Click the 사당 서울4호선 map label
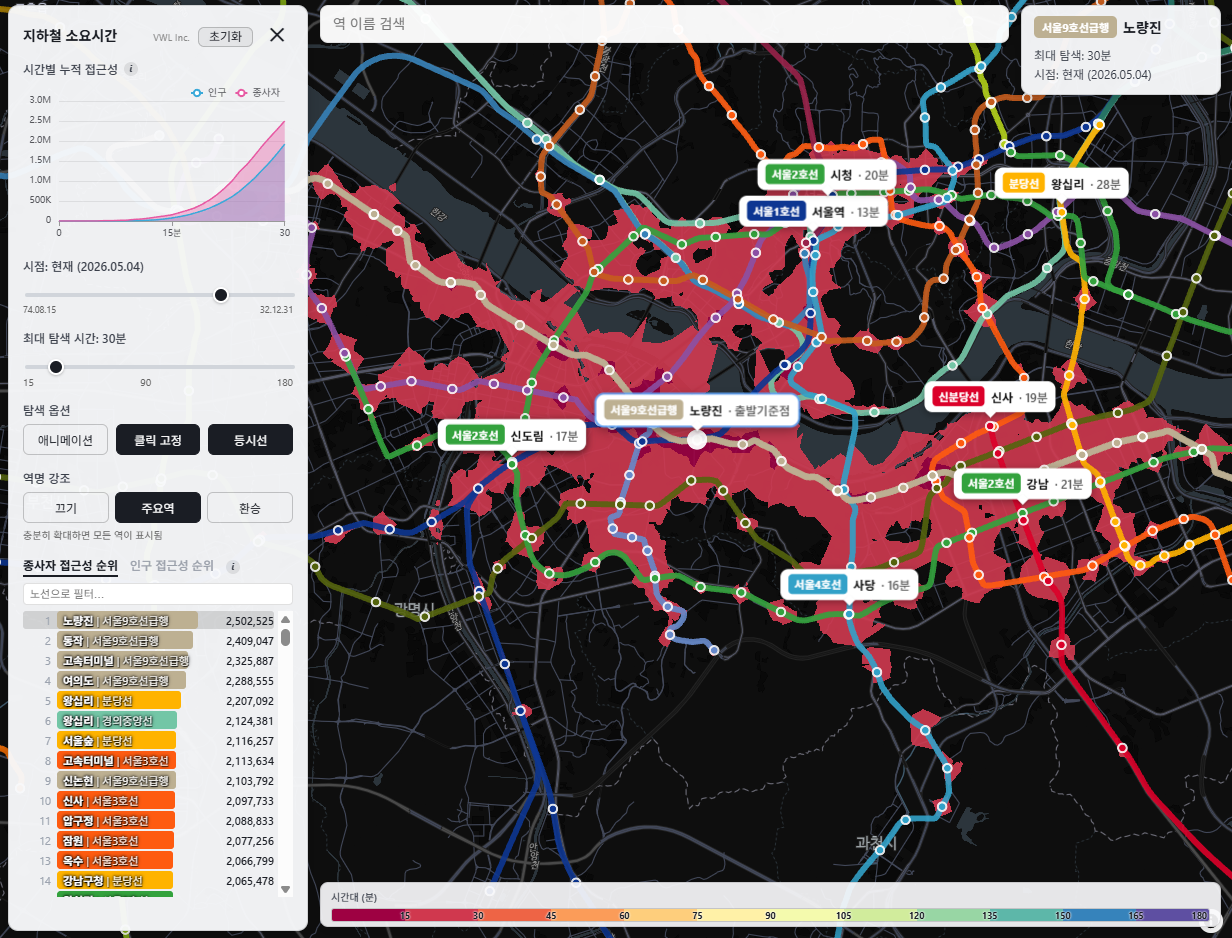The image size is (1232, 938). [849, 585]
